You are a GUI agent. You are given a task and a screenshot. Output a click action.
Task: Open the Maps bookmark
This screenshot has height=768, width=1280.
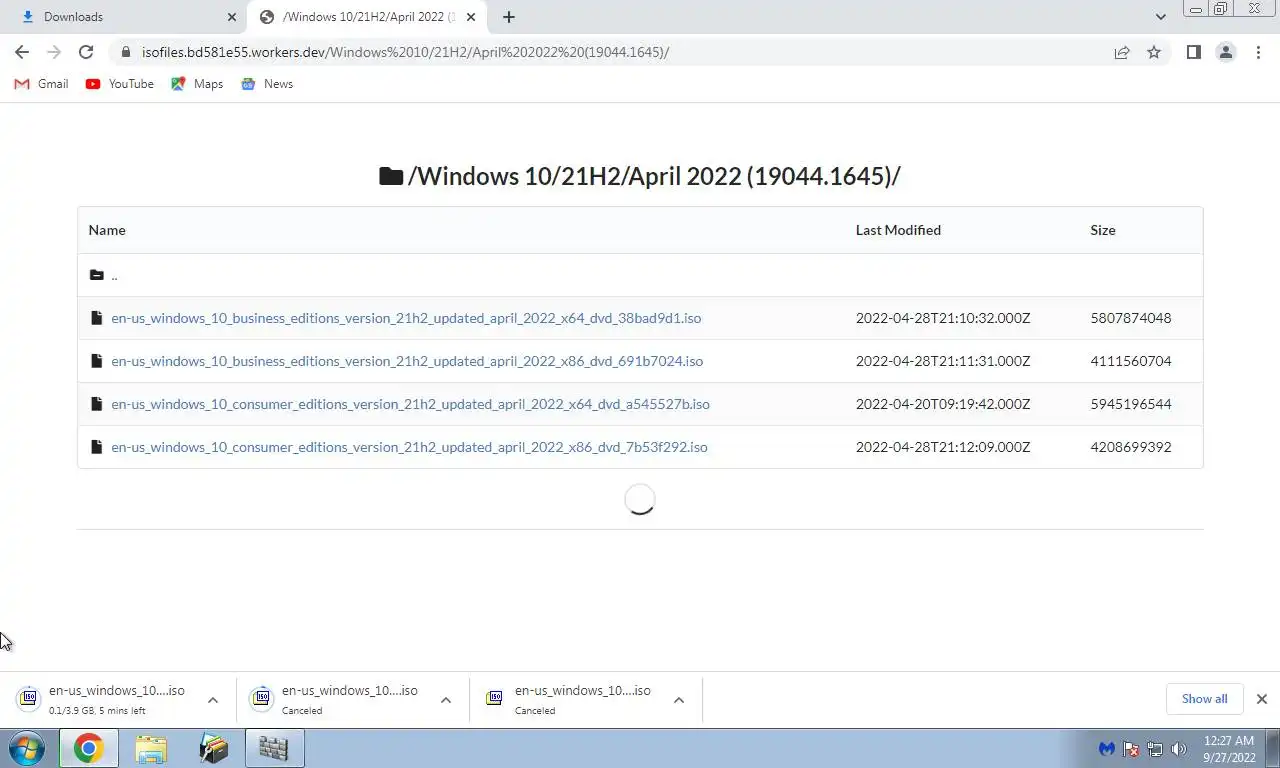pyautogui.click(x=197, y=84)
